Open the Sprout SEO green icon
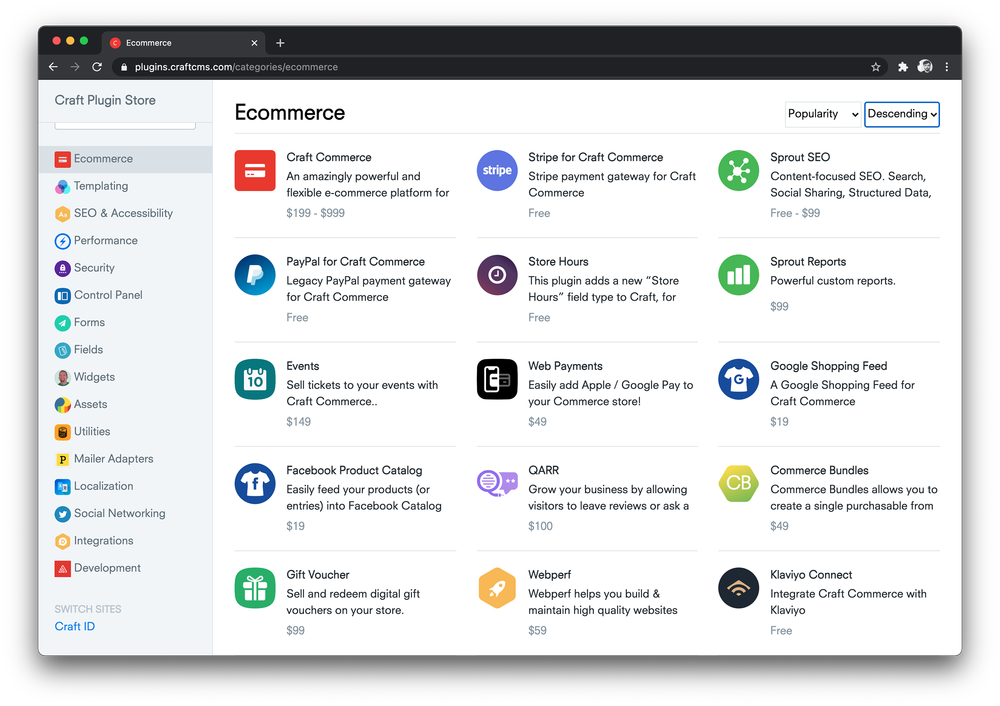Screen dimensions: 1000x706 (x=739, y=170)
